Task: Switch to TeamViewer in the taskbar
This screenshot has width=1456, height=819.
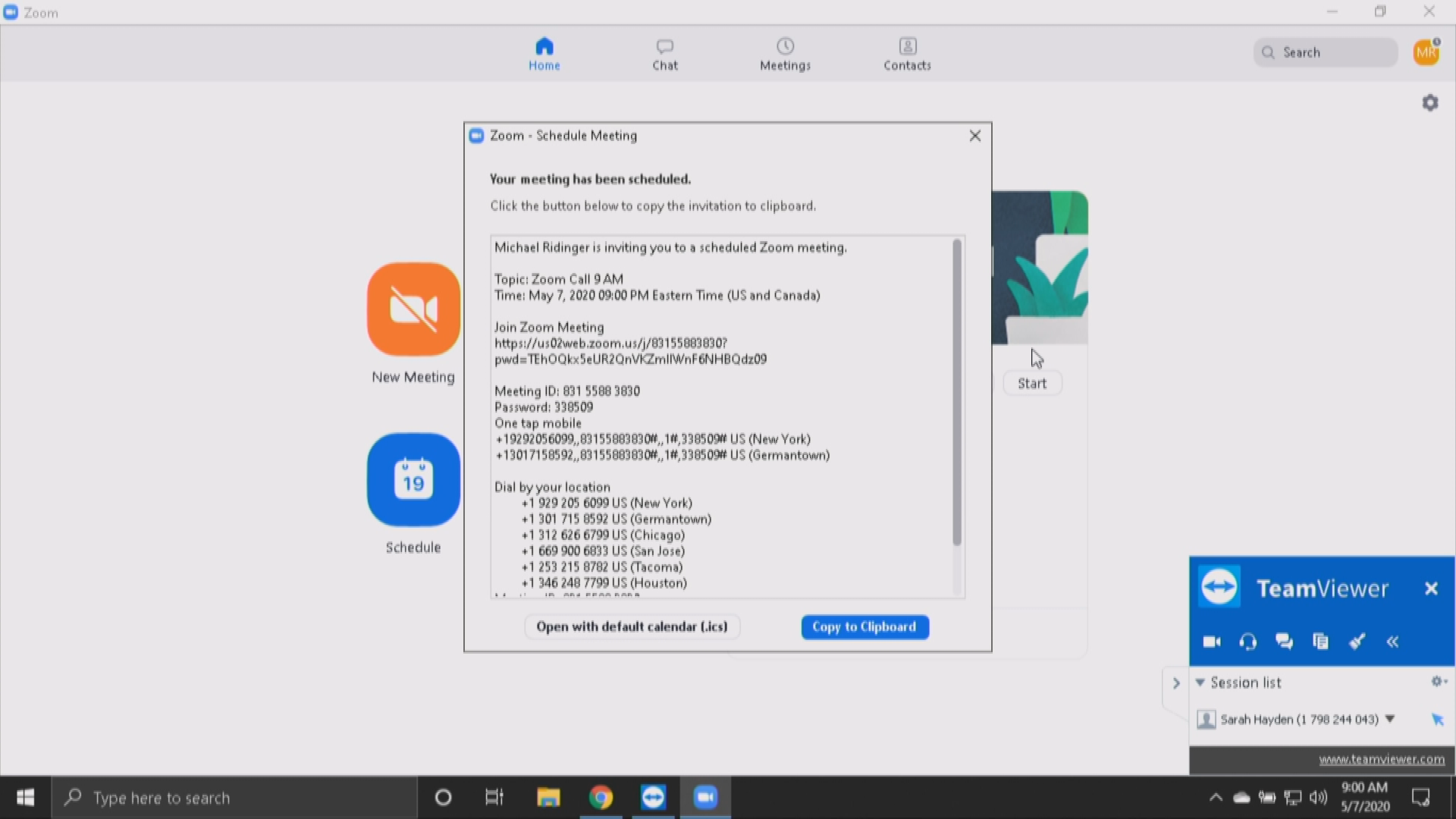Action: pyautogui.click(x=653, y=797)
